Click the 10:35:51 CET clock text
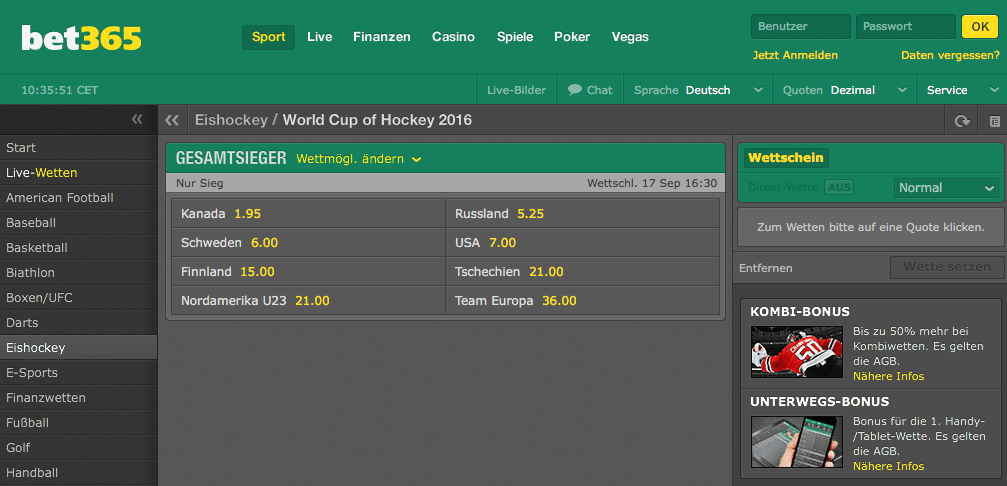Image resolution: width=1007 pixels, height=486 pixels. (60, 90)
